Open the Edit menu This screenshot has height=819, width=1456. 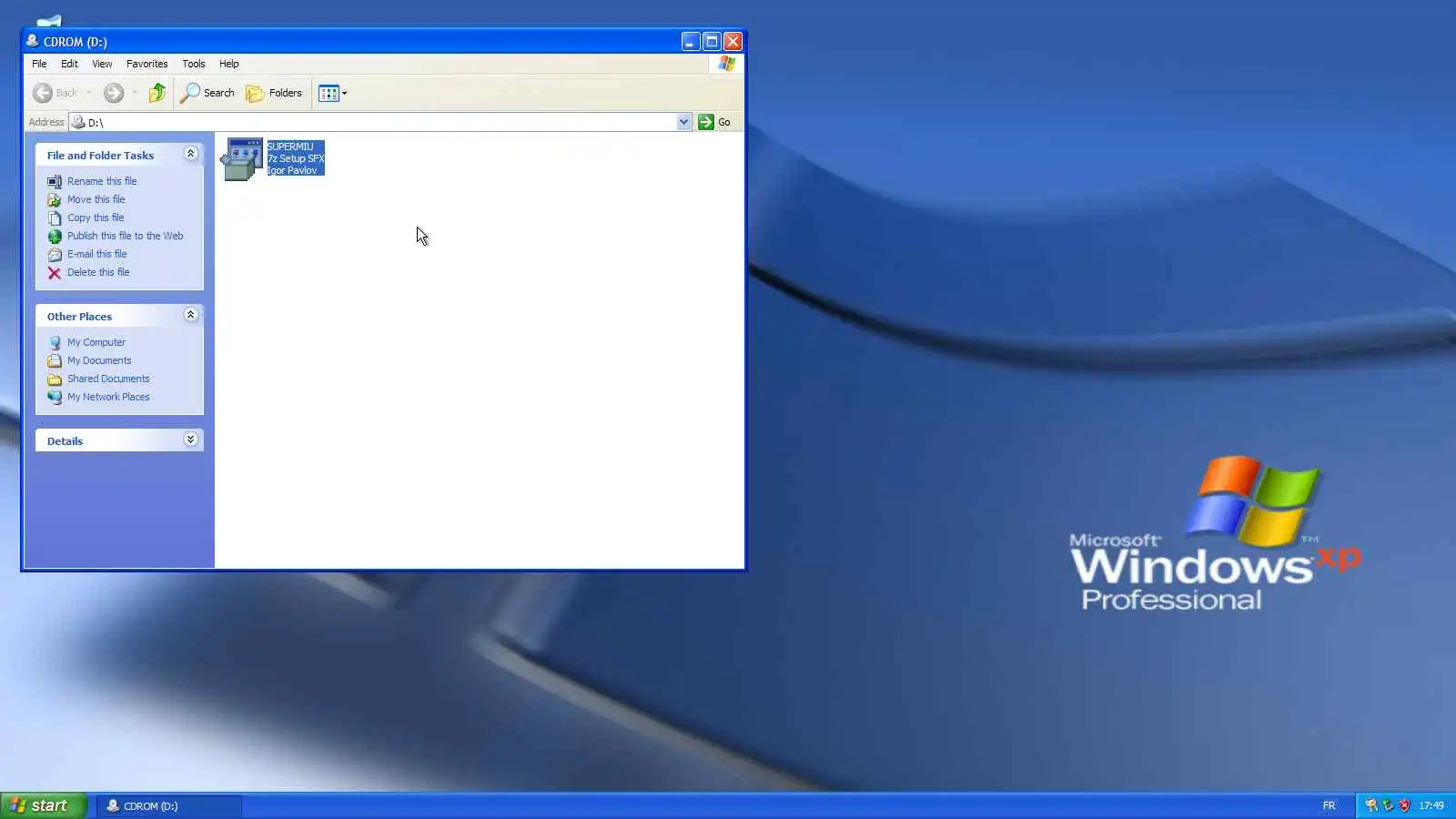(69, 64)
